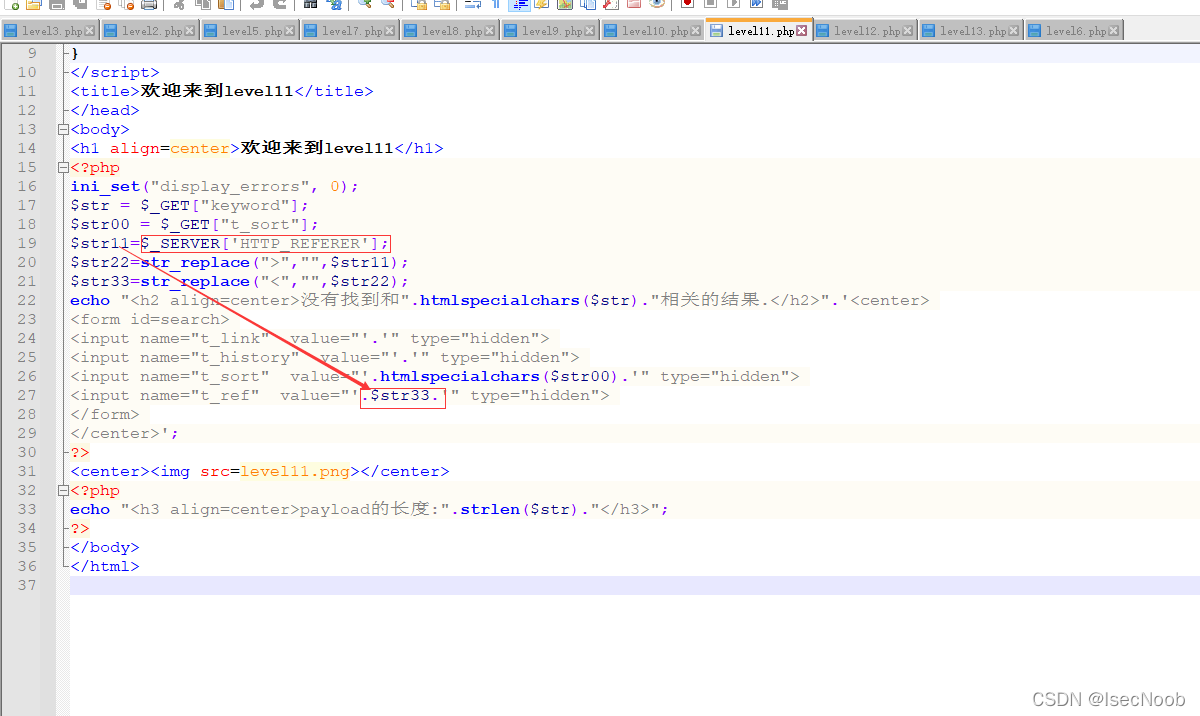Switch to the level9.php tab
The width and height of the screenshot is (1200, 716).
point(550,31)
